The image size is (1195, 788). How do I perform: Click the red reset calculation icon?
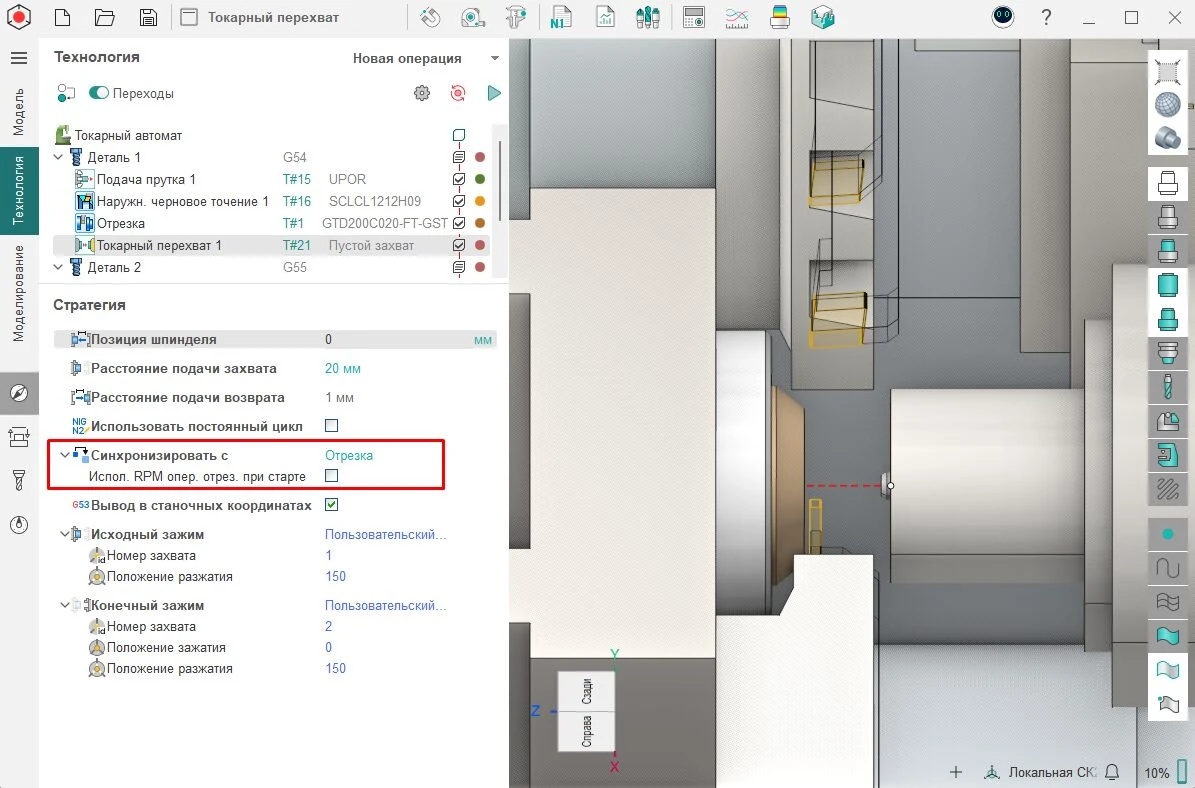458,93
